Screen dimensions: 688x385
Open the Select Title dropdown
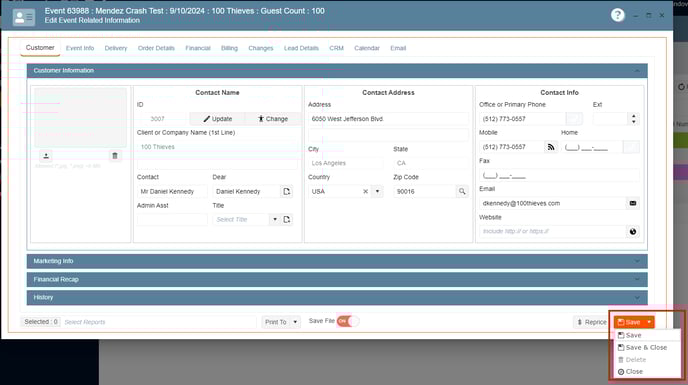[x=275, y=219]
